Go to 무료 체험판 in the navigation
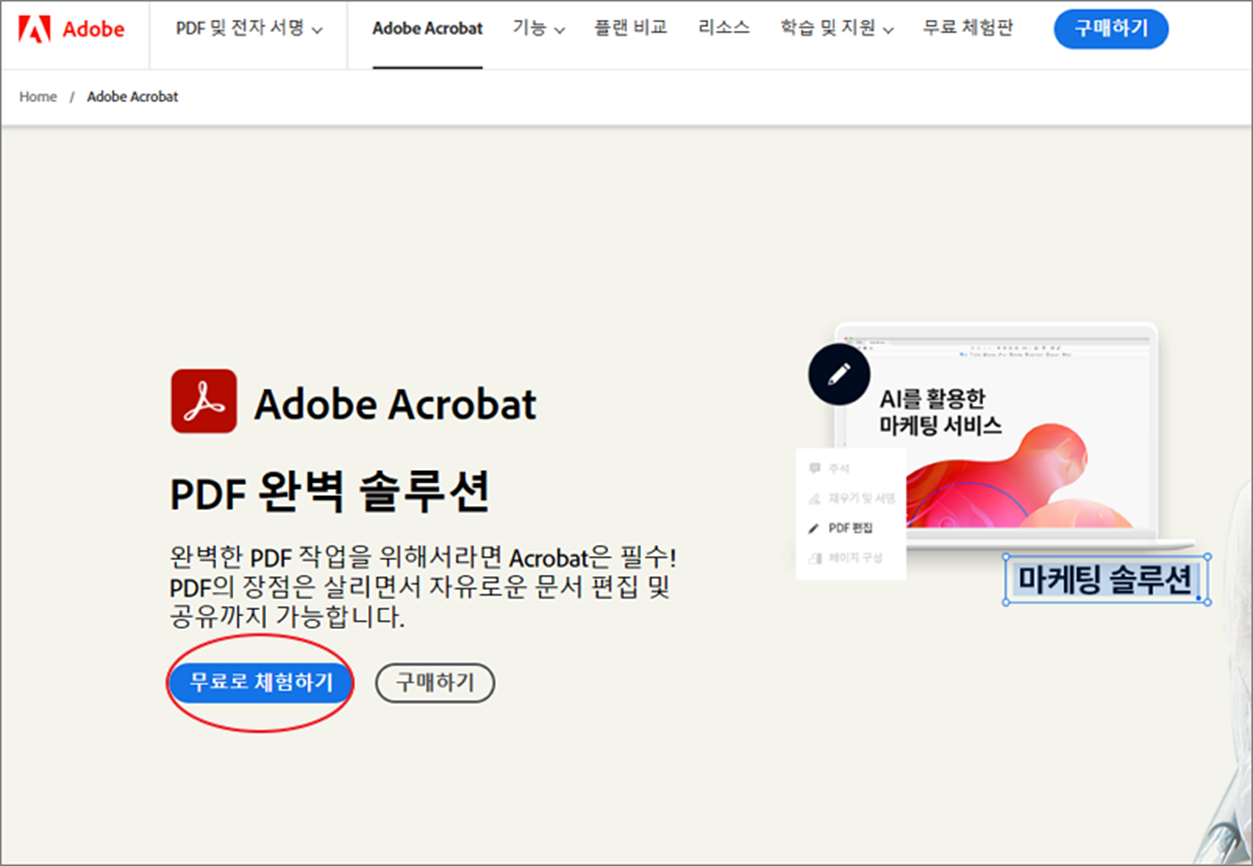 [968, 28]
